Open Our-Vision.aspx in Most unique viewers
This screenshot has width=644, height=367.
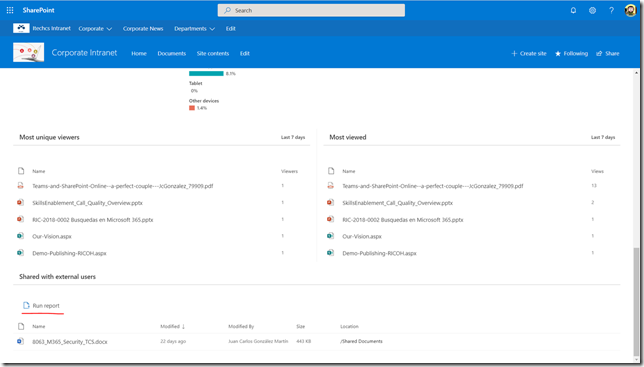tap(52, 236)
